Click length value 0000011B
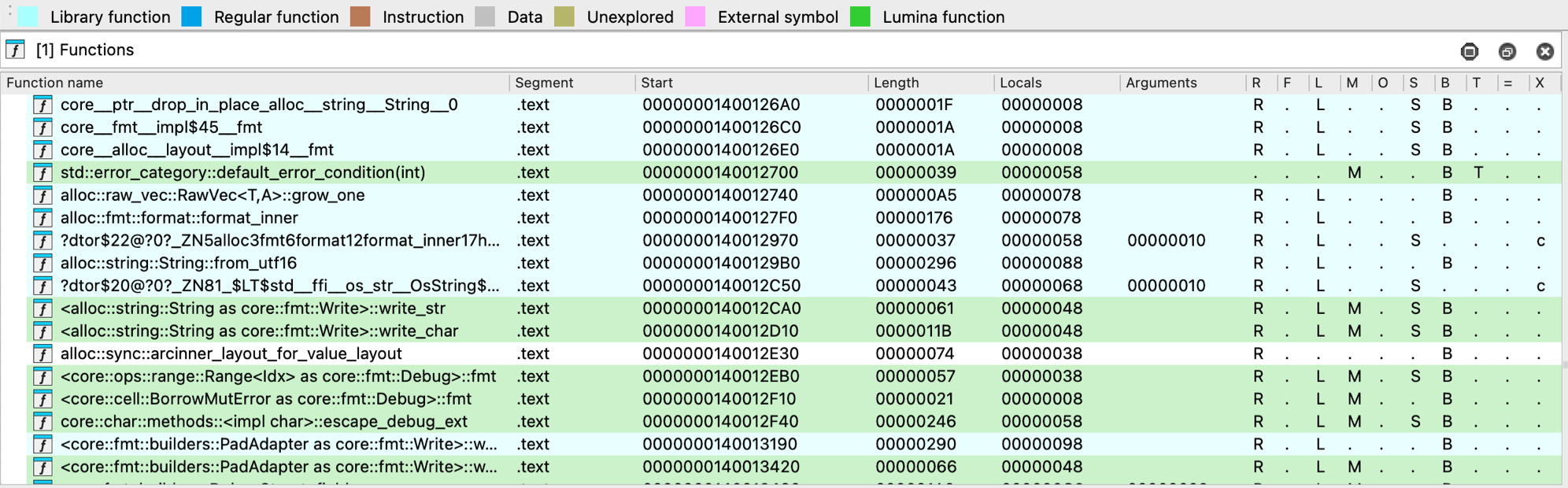 coord(914,331)
